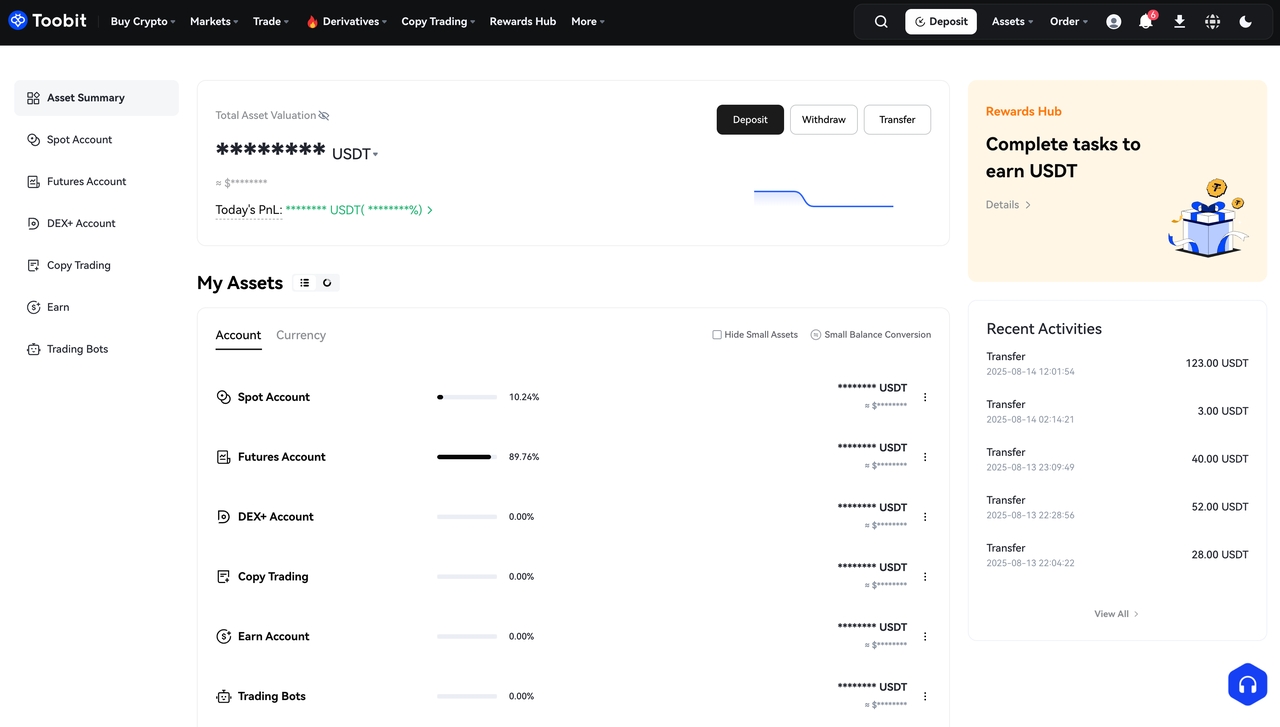Click the DEX+ Account 0.00% progress bar

point(467,517)
